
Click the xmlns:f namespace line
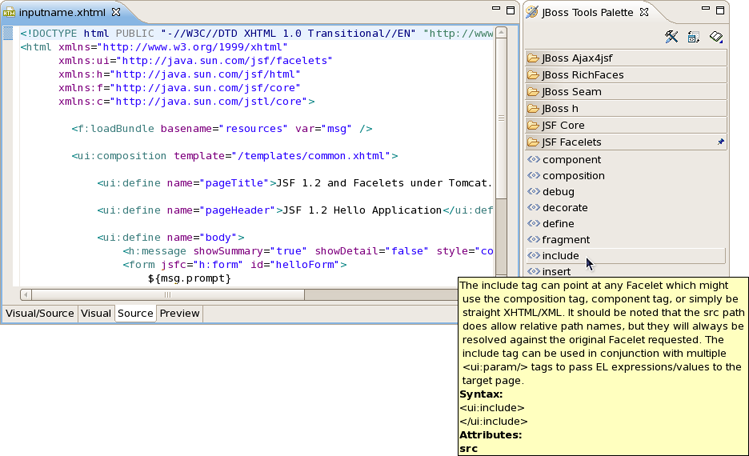180,88
